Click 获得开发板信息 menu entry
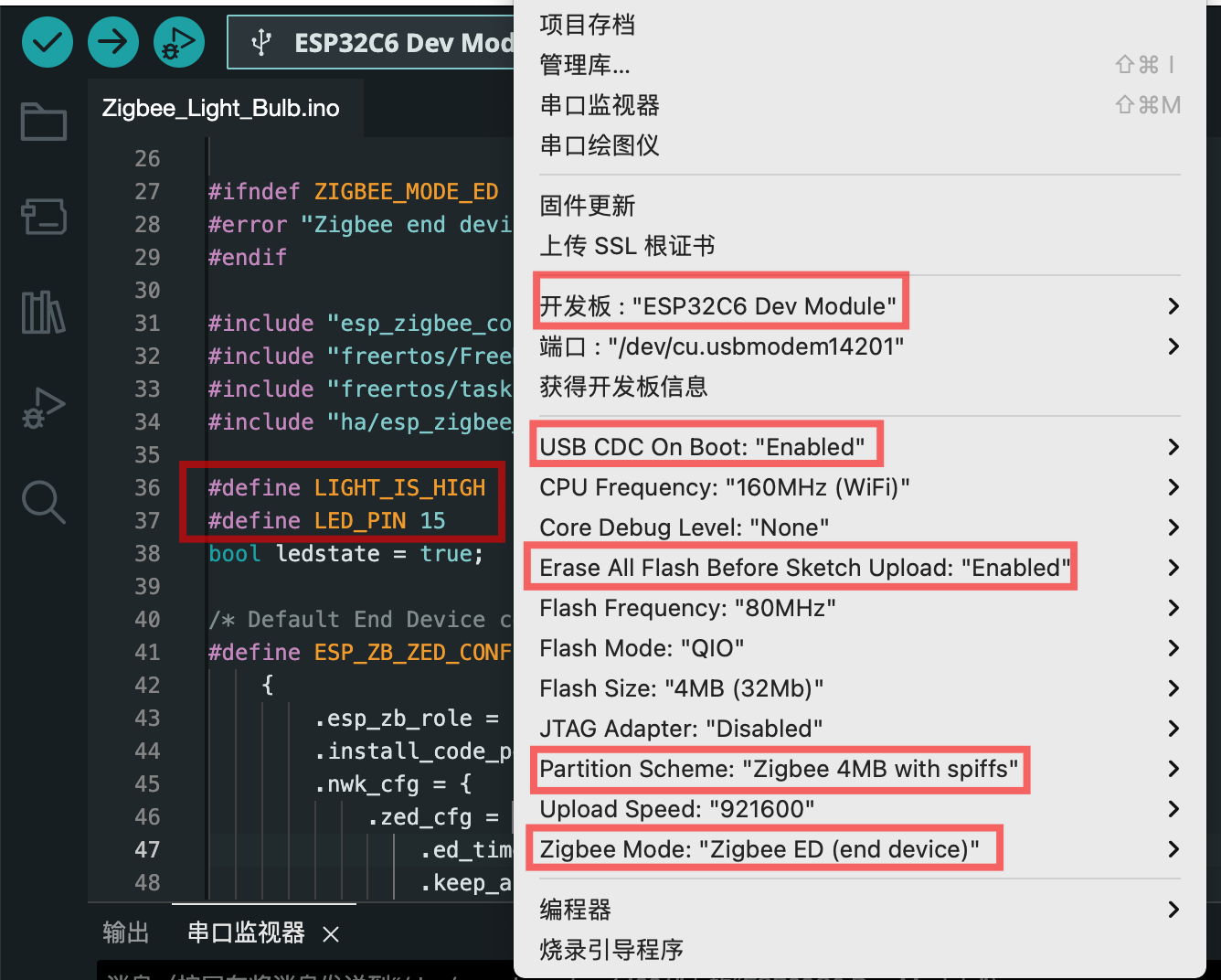This screenshot has height=980, width=1221. [x=859, y=387]
